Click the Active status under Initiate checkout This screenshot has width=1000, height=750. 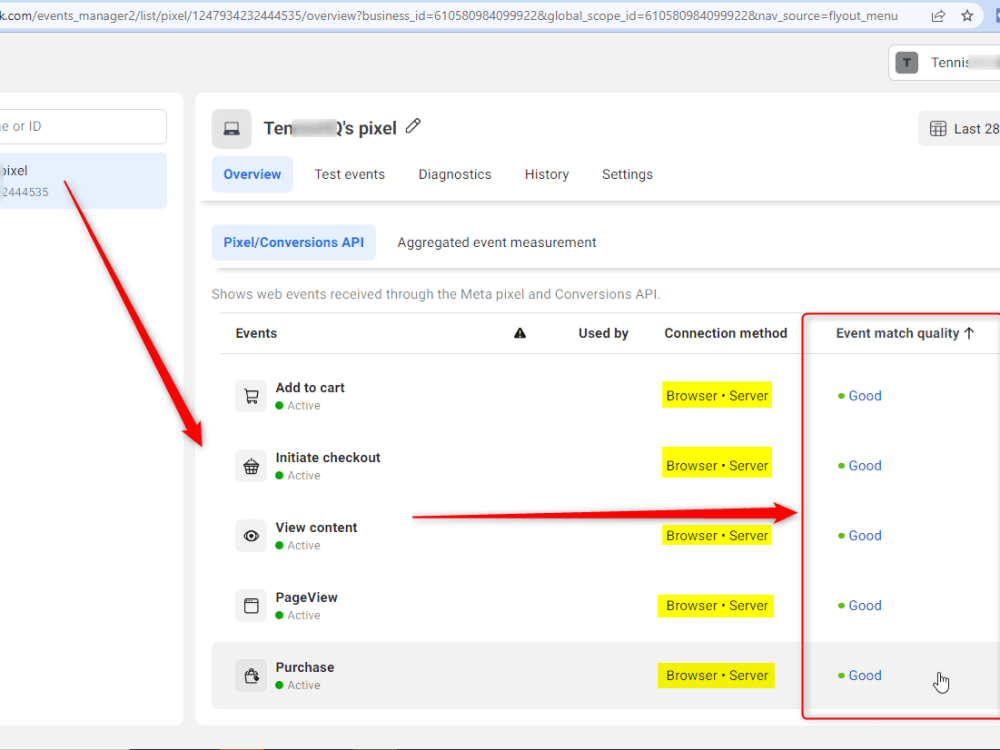point(298,476)
